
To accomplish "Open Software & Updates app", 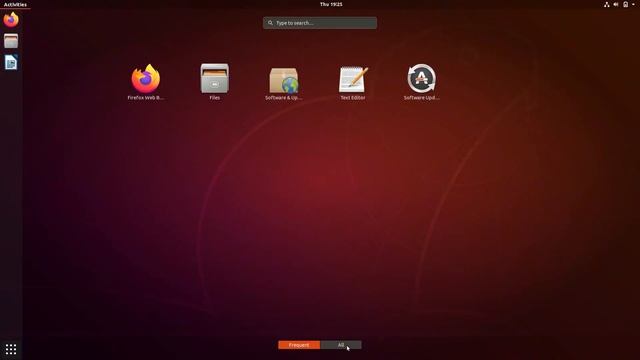I will 284,80.
